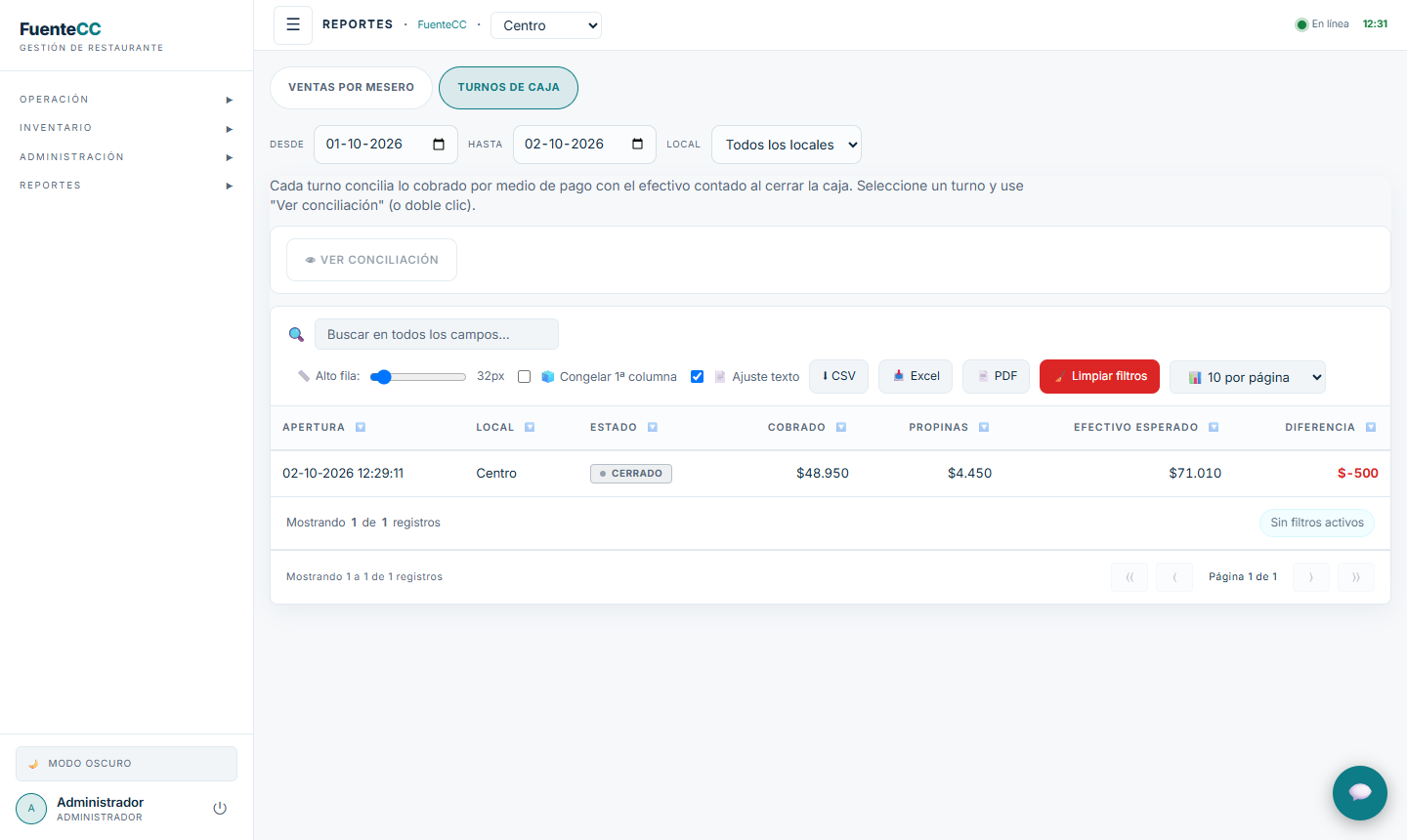The image size is (1407, 840).
Task: Expand the Administración sidebar section
Action: [126, 157]
